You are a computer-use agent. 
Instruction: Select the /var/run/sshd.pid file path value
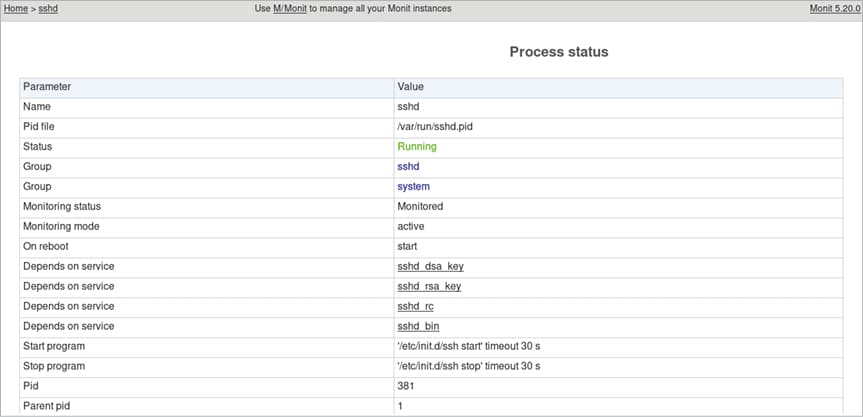click(440, 126)
